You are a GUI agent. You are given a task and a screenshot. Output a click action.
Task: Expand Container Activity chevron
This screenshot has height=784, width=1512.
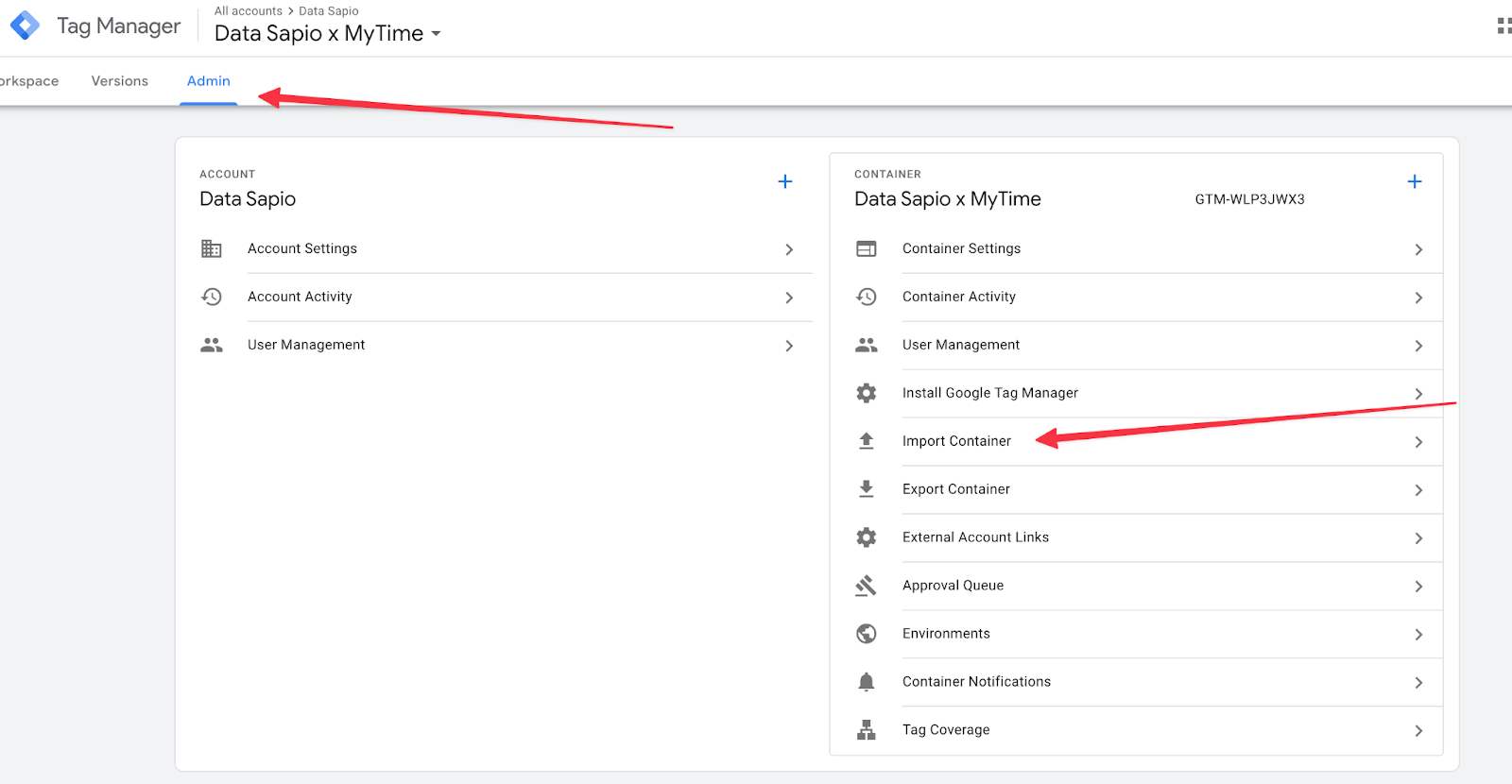click(x=1418, y=298)
